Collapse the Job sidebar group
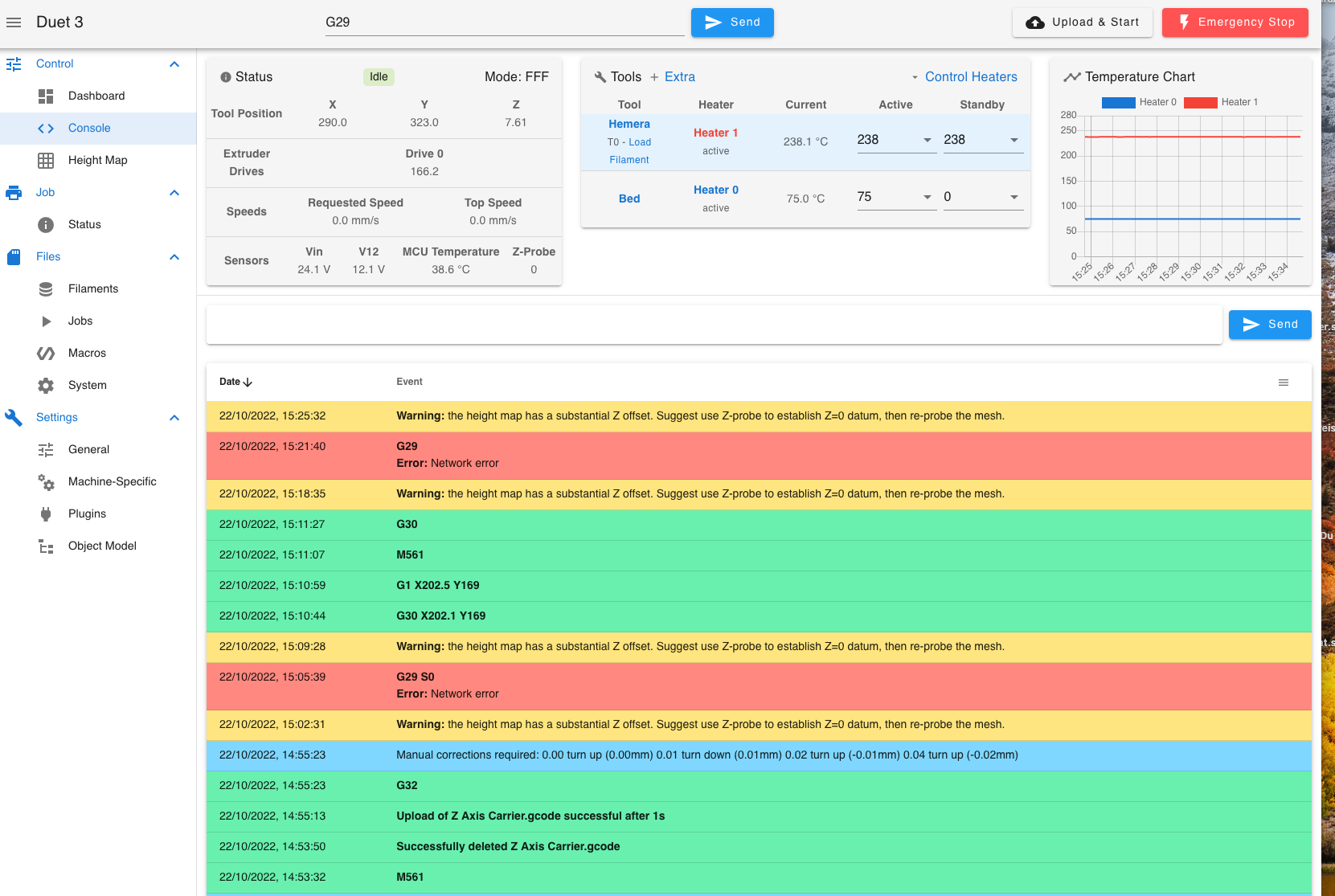Viewport: 1335px width, 896px height. click(174, 193)
